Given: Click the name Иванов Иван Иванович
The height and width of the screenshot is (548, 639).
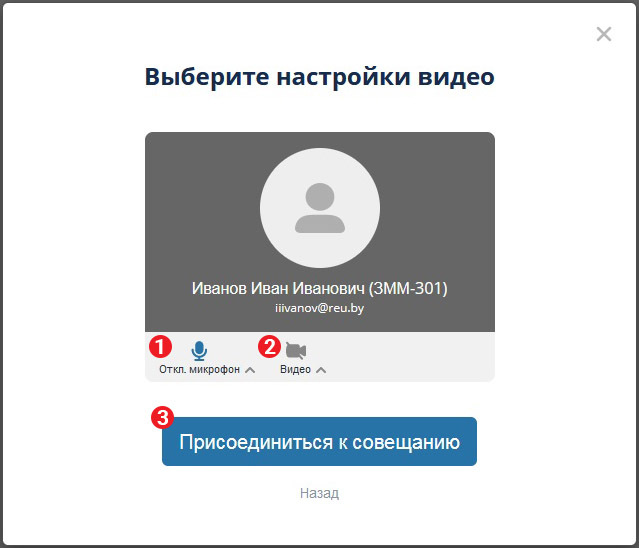Looking at the screenshot, I should [278, 288].
